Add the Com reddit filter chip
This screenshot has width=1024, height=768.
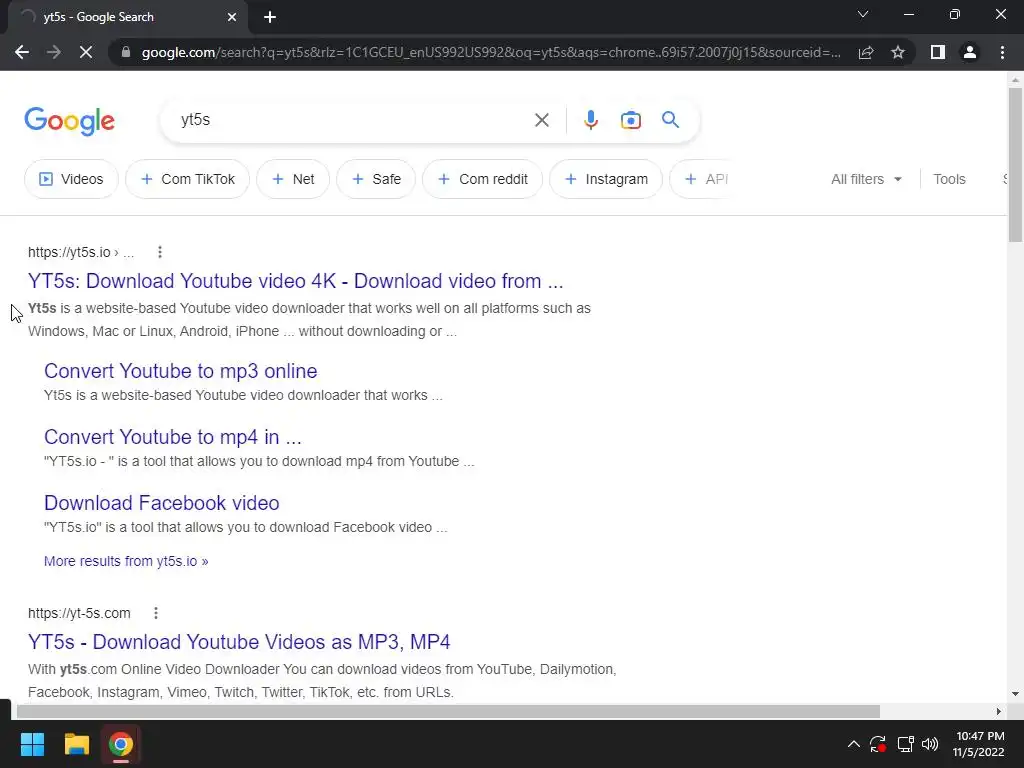pyautogui.click(x=483, y=179)
